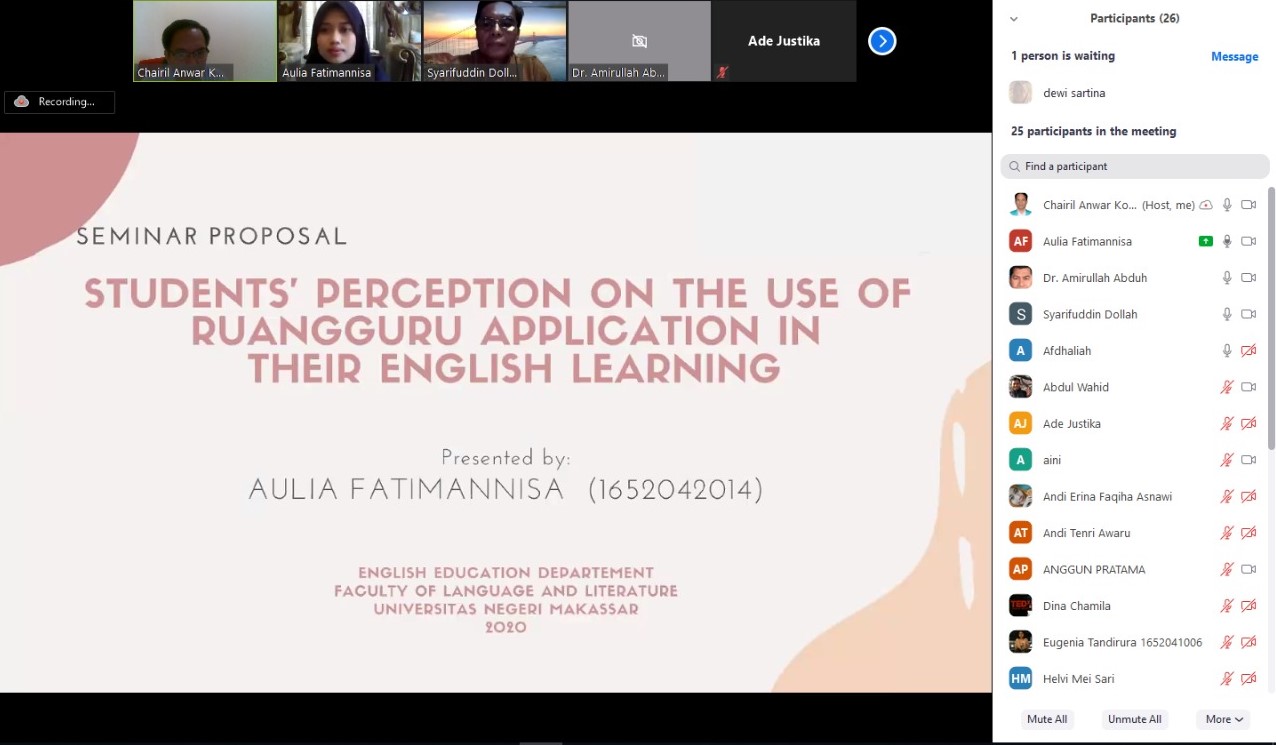The width and height of the screenshot is (1276, 745).
Task: Click video icon for Abdul Wahid
Action: (1248, 387)
